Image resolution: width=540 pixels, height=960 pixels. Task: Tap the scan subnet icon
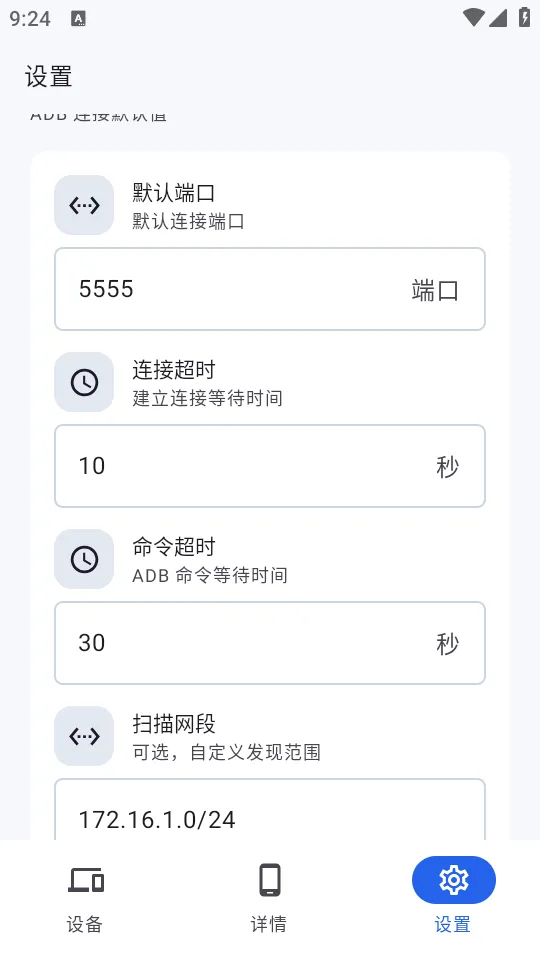click(x=84, y=736)
